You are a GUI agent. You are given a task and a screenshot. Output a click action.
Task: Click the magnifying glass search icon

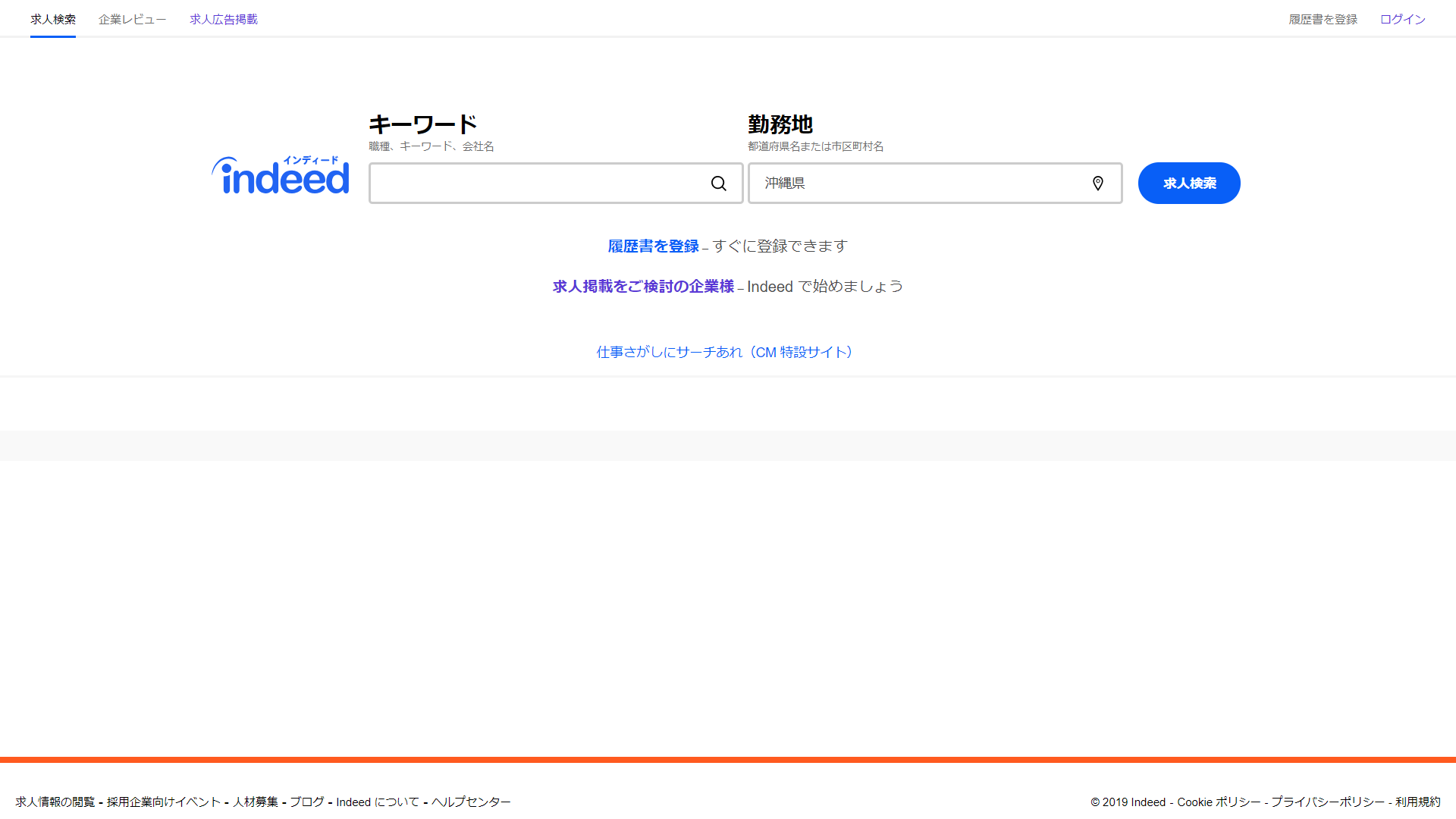point(718,184)
